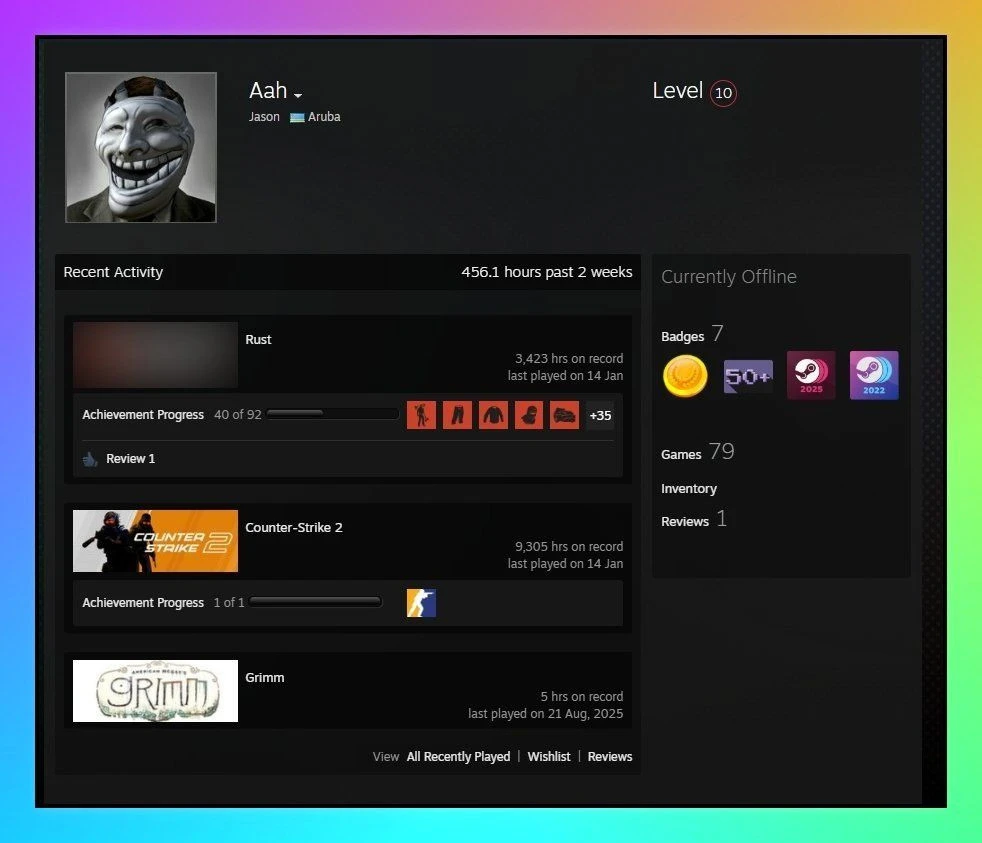The image size is (982, 843).
Task: Click the Counter-Strike 2 achievement icon
Action: [x=421, y=603]
